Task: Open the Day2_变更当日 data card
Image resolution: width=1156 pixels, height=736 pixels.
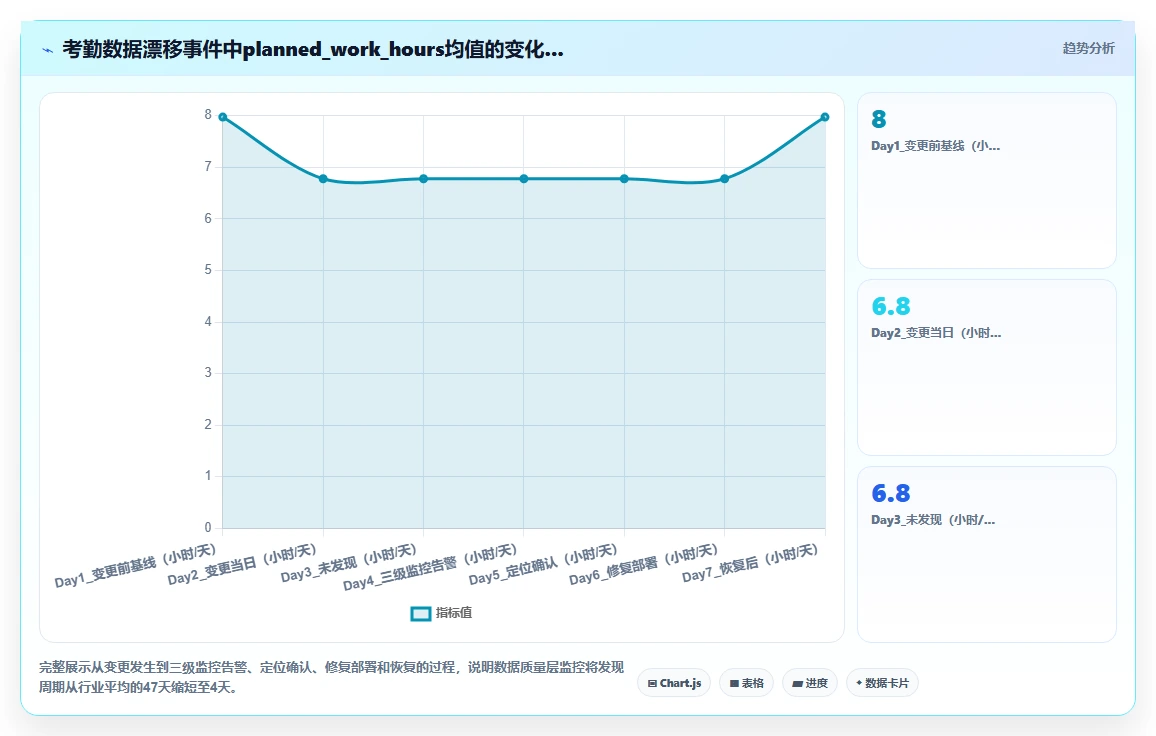Action: coord(986,367)
